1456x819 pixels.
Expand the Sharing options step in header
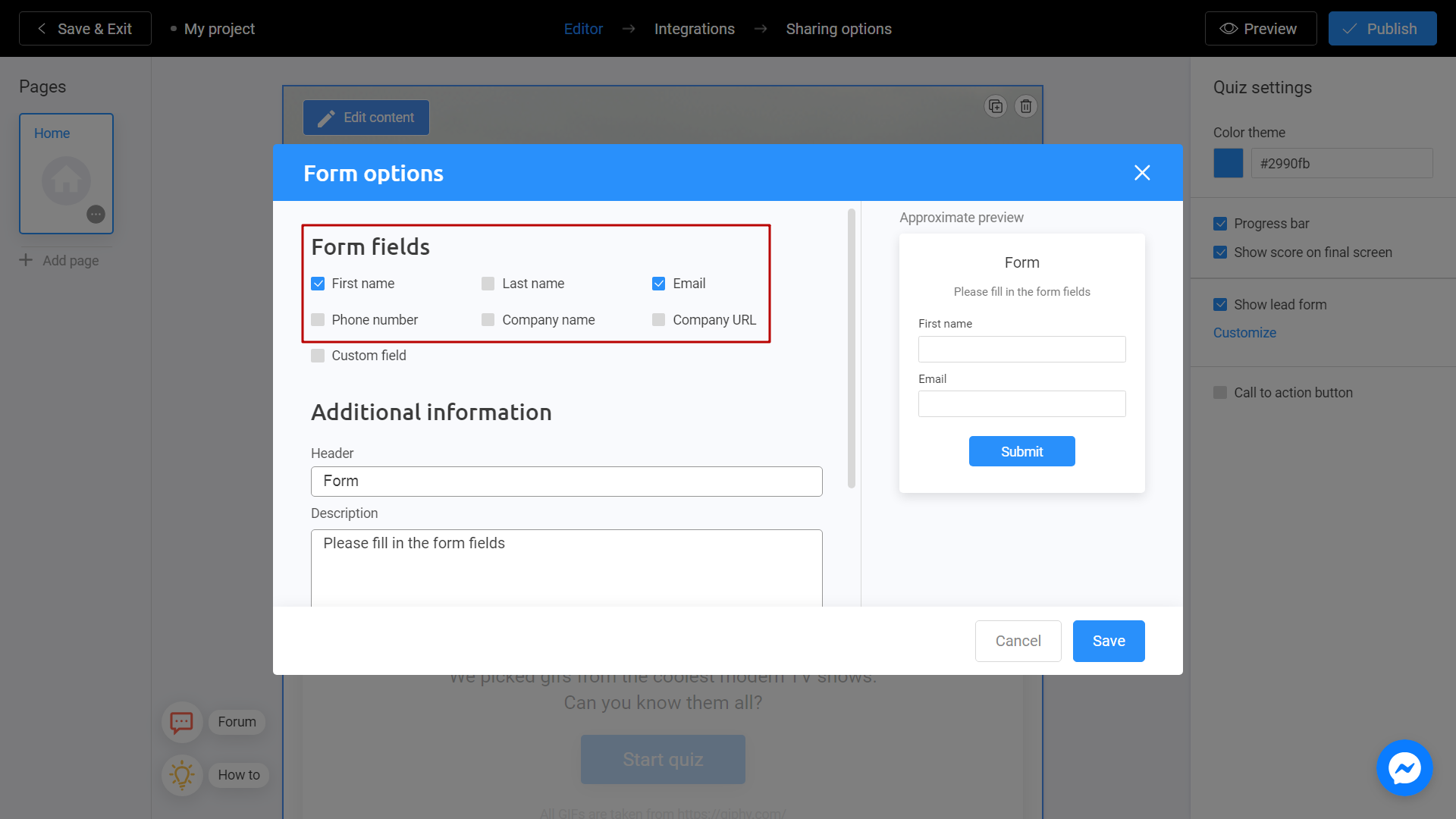[839, 28]
